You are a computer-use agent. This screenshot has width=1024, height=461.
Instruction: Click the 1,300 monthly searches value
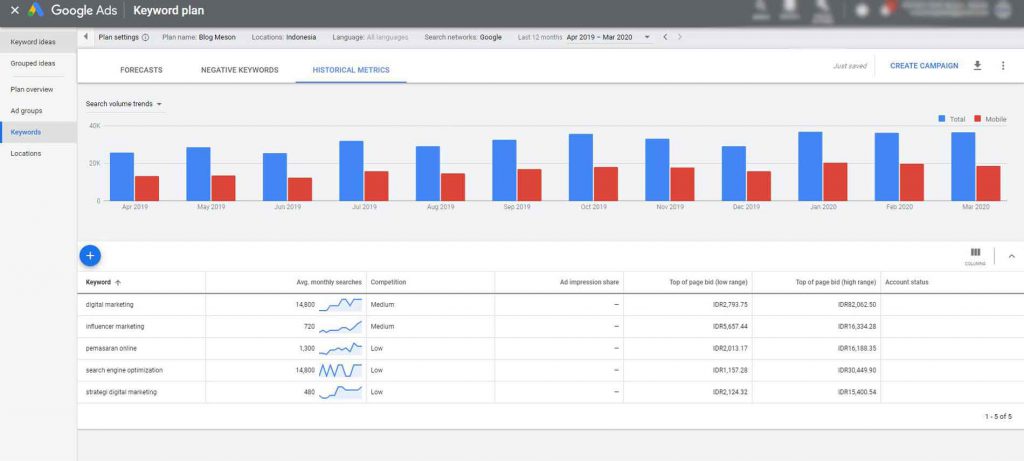[x=307, y=349]
